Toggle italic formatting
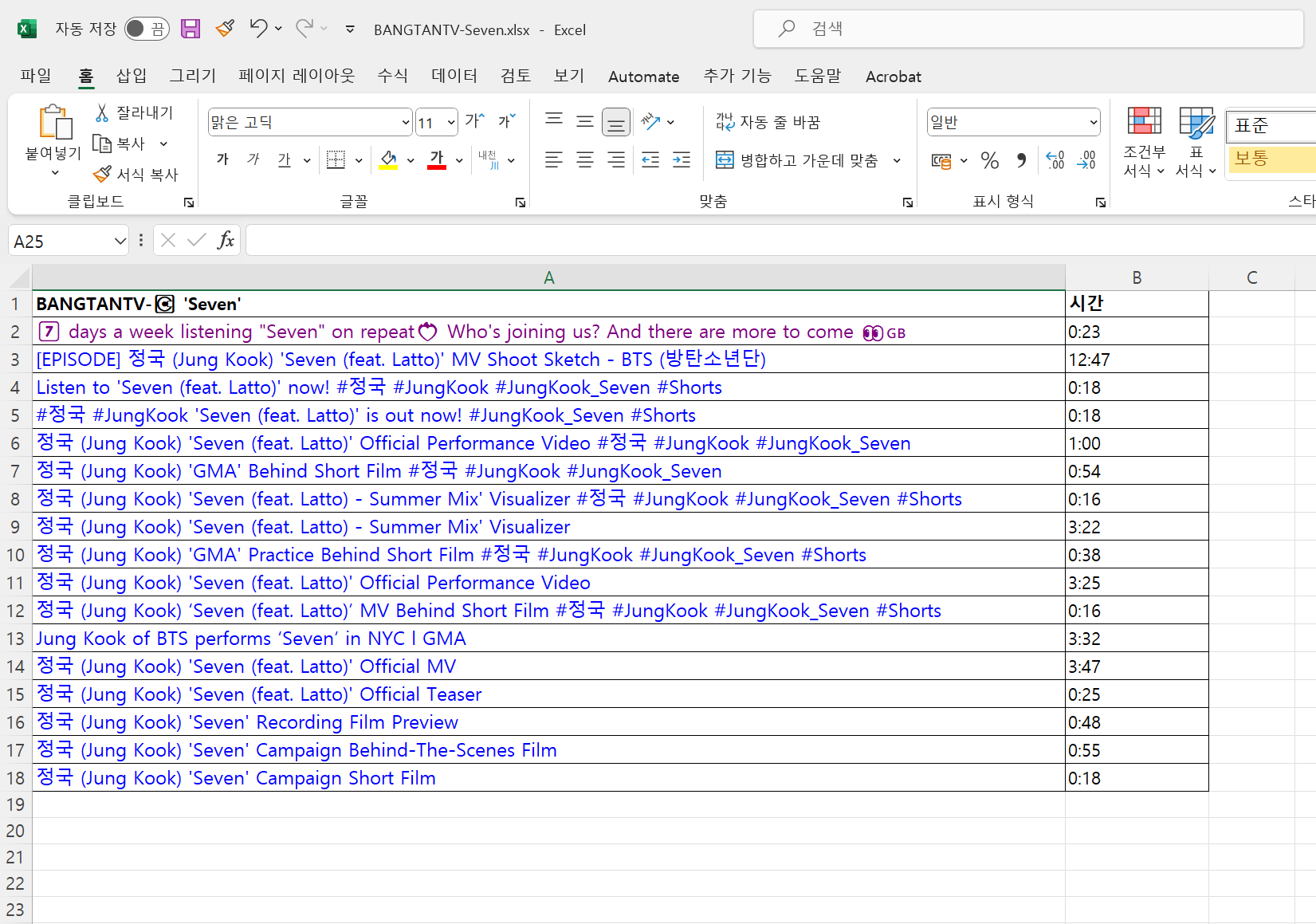The image size is (1316, 924). pos(253,159)
